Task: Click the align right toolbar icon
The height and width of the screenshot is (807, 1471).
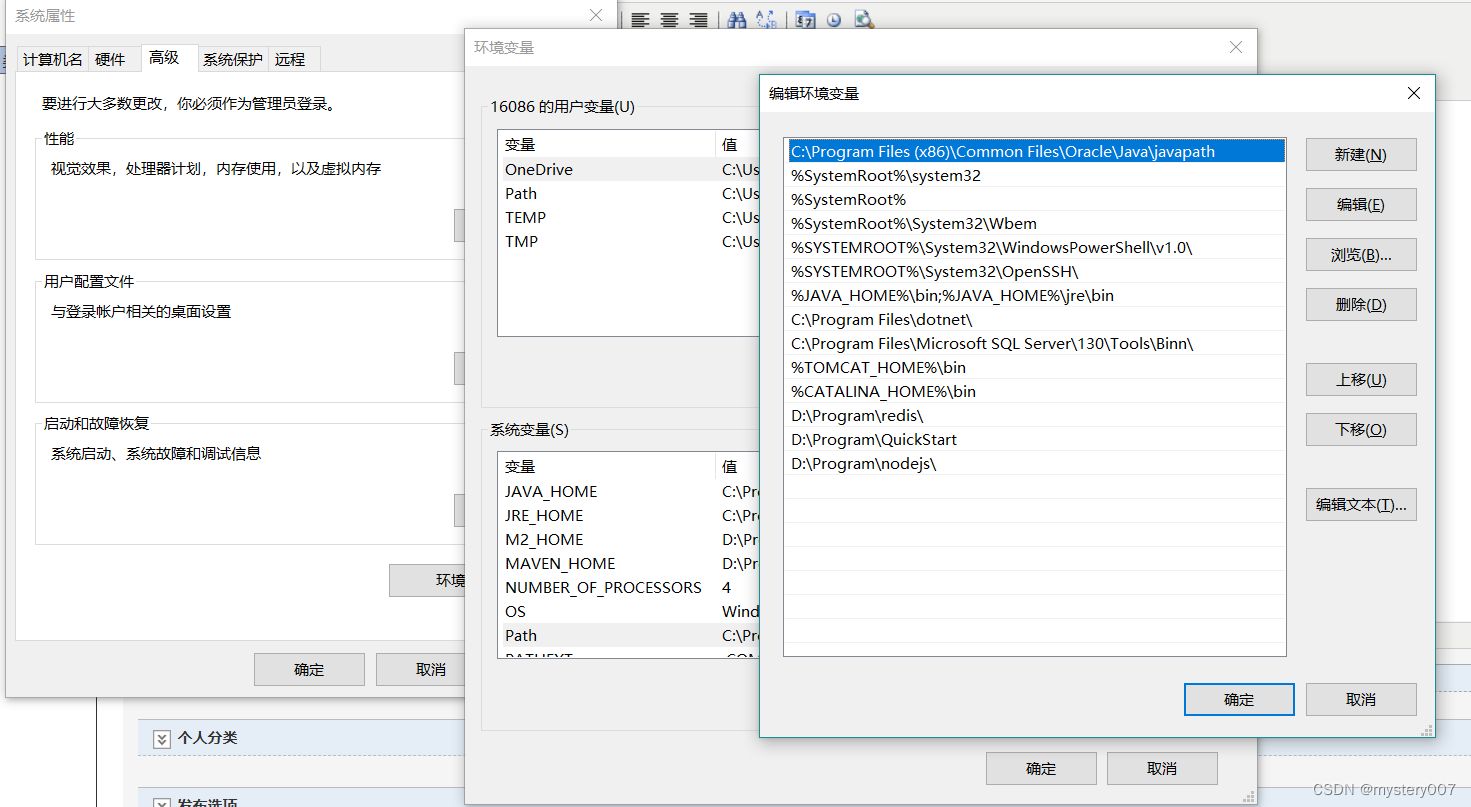Action: (x=698, y=19)
